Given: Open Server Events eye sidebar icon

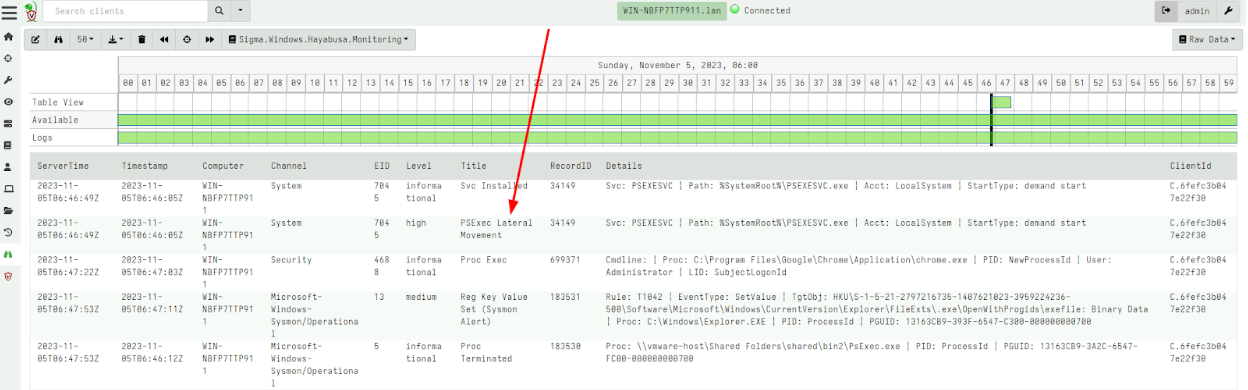Looking at the screenshot, I should 9,102.
